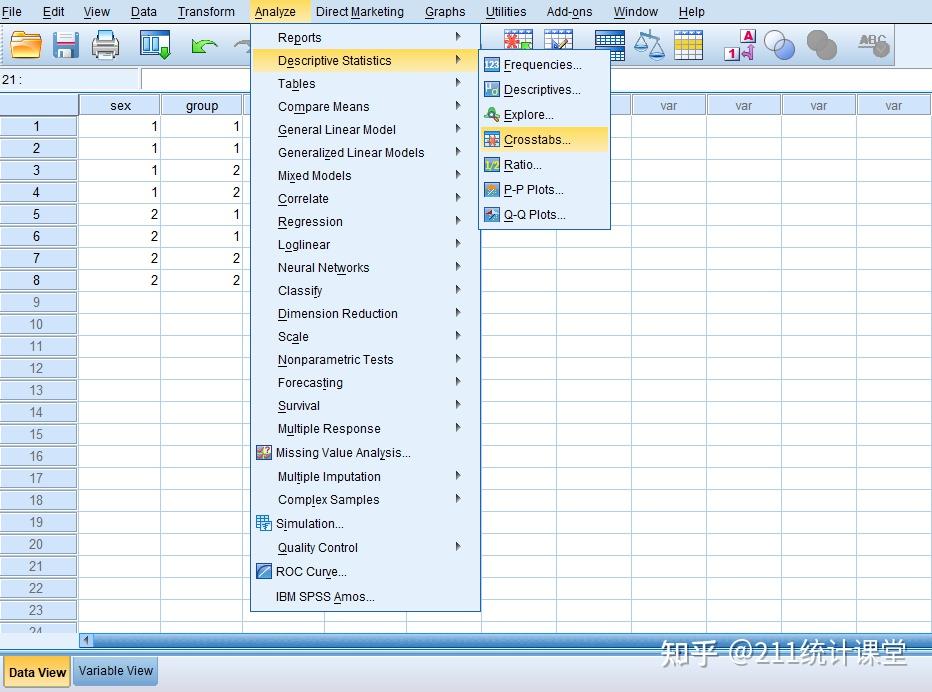
Task: Insert Cases using the grid-with-star icon
Action: [x=517, y=40]
